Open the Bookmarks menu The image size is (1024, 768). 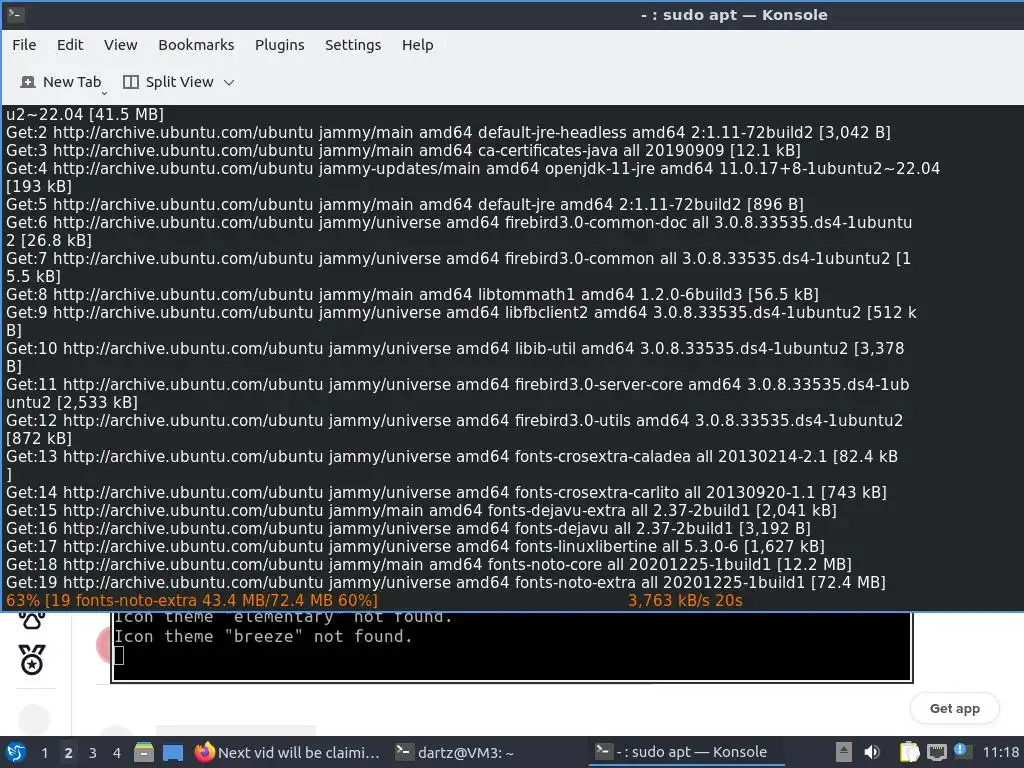[x=196, y=45]
